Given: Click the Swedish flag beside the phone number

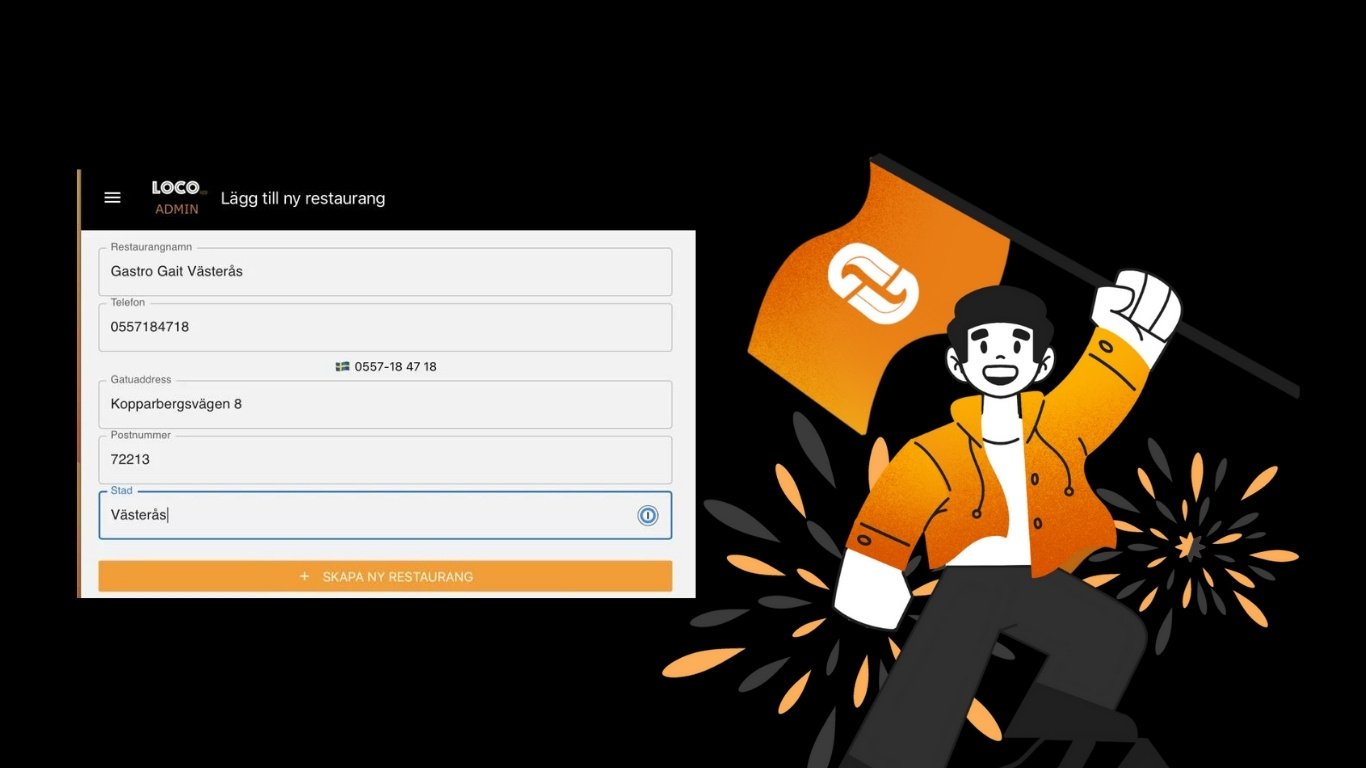Looking at the screenshot, I should pyautogui.click(x=342, y=367).
